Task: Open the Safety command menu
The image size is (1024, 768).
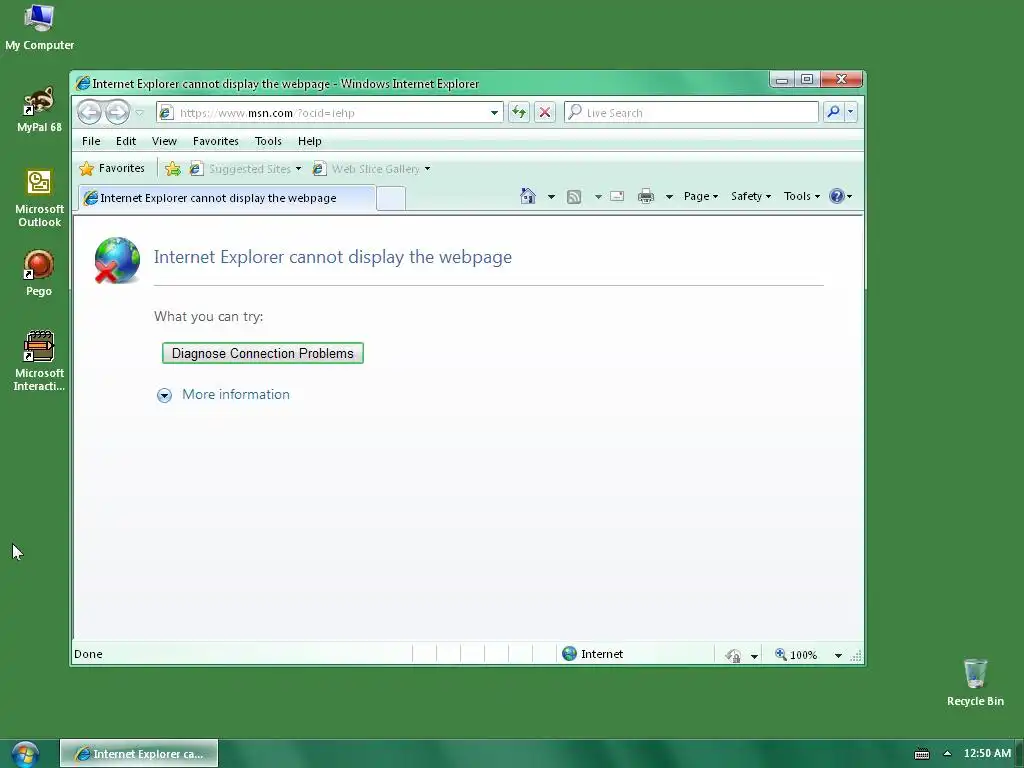Action: [x=750, y=196]
